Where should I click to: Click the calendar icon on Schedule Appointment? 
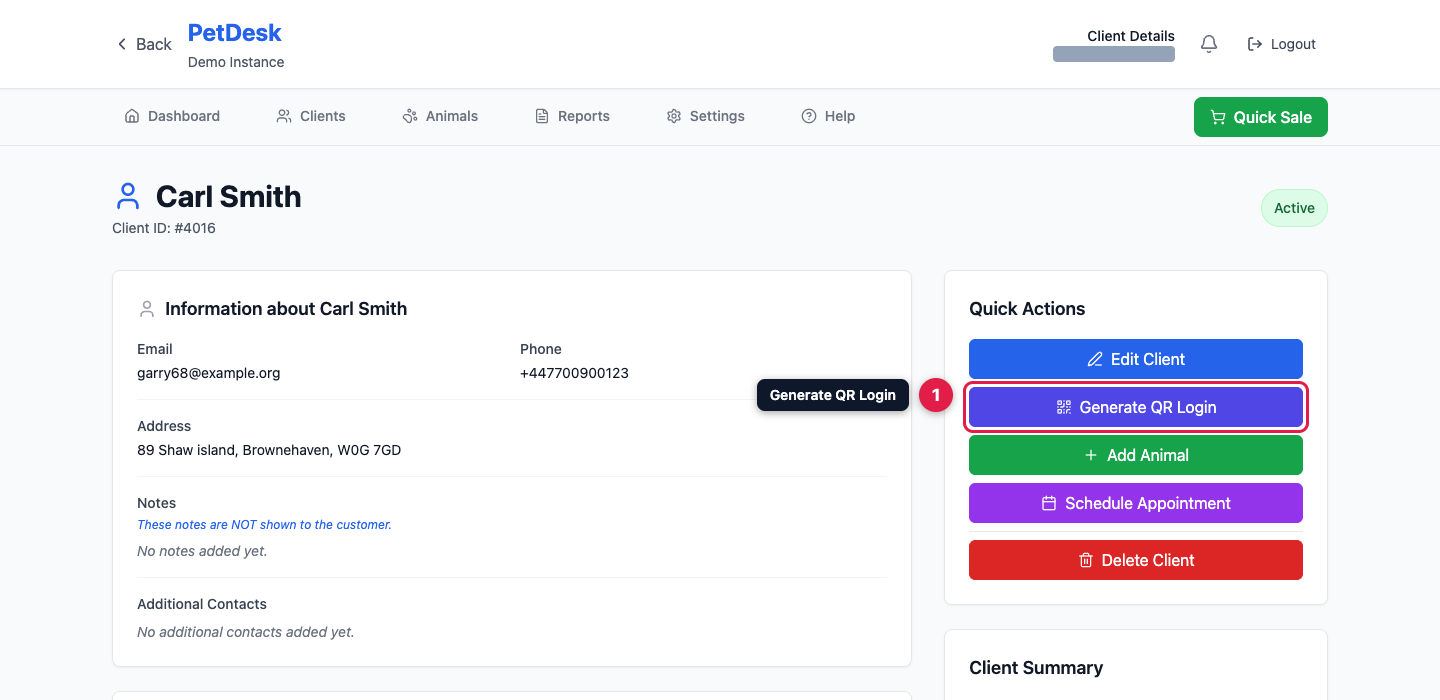point(1049,503)
